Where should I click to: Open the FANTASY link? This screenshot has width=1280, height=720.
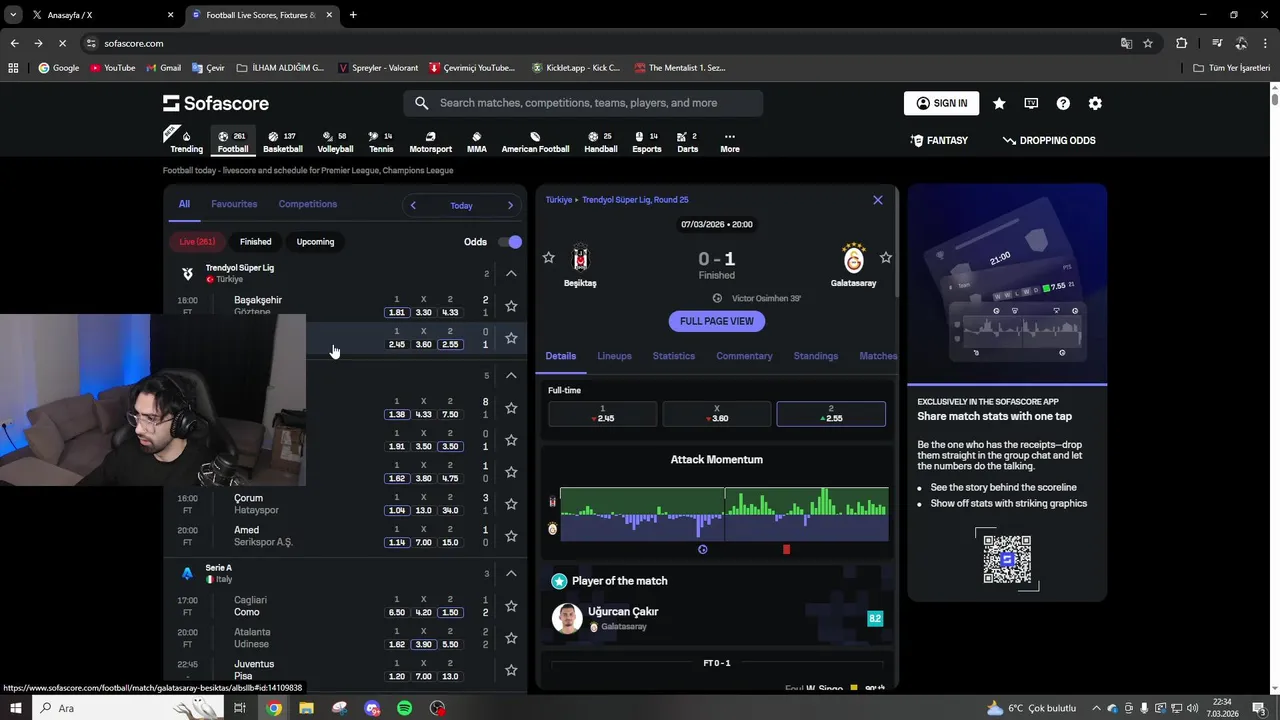(939, 141)
